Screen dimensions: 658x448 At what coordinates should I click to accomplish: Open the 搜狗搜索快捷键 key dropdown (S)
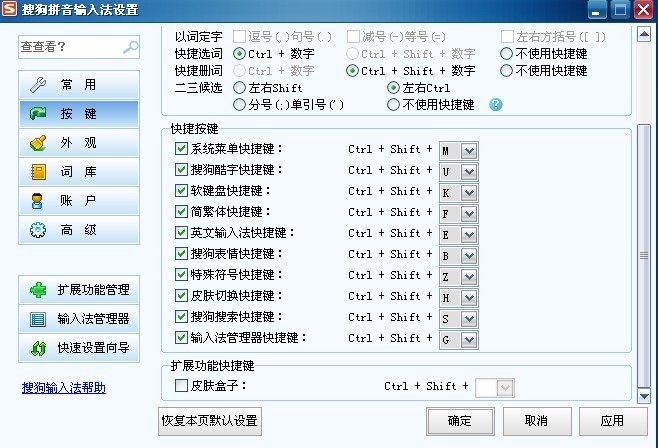pos(469,318)
